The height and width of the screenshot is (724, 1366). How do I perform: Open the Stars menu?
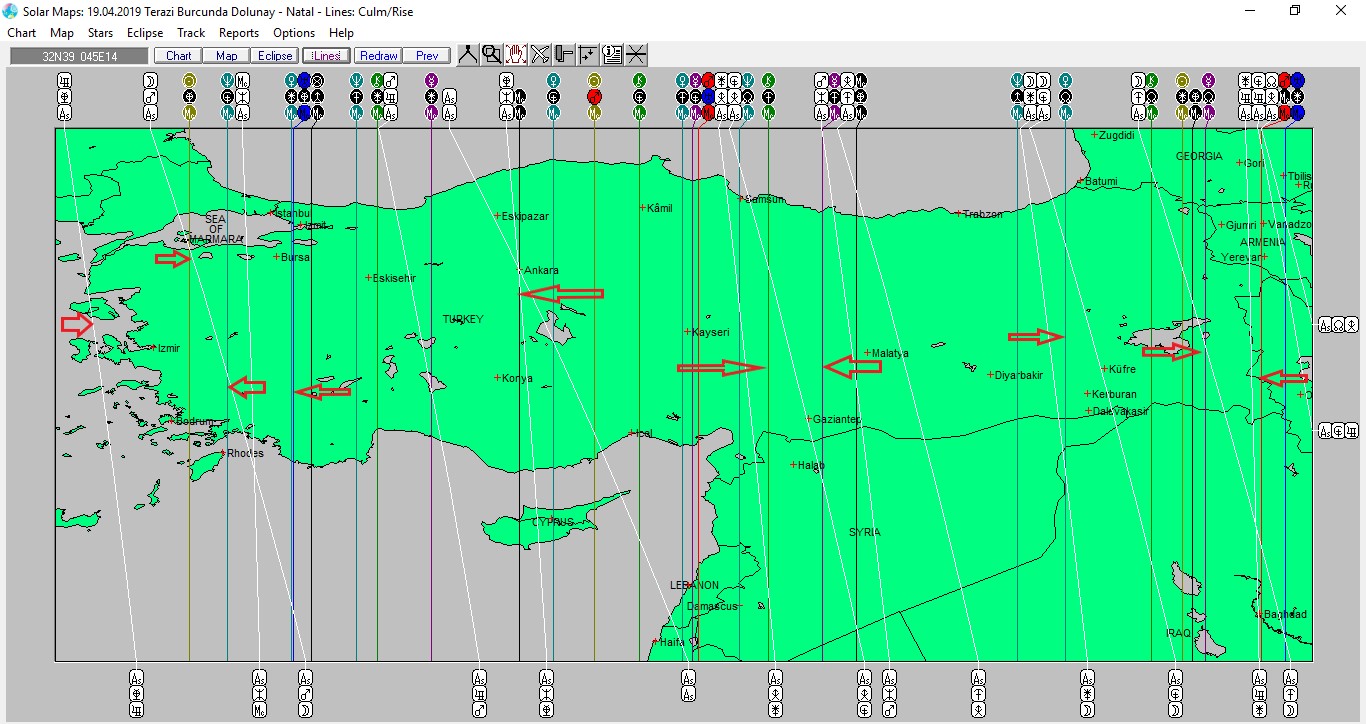(100, 33)
